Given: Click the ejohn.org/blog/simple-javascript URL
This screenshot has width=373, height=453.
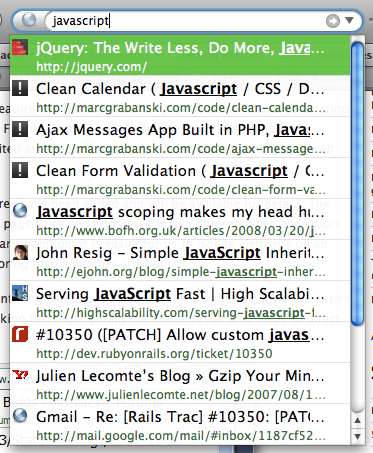Looking at the screenshot, I should (x=181, y=272).
